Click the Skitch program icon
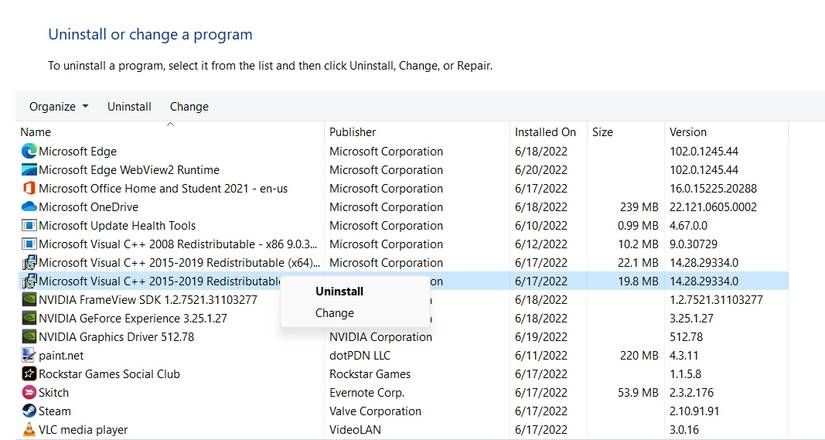This screenshot has width=825, height=440. 29,393
